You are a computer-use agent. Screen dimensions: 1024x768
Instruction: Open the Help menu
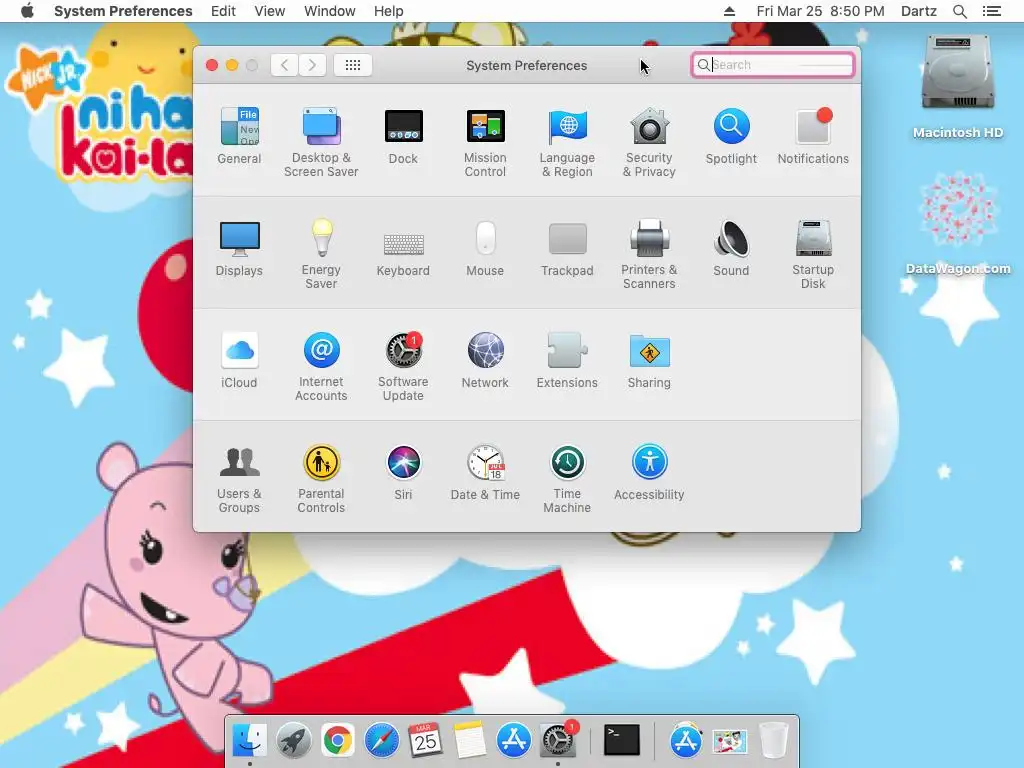coord(389,11)
